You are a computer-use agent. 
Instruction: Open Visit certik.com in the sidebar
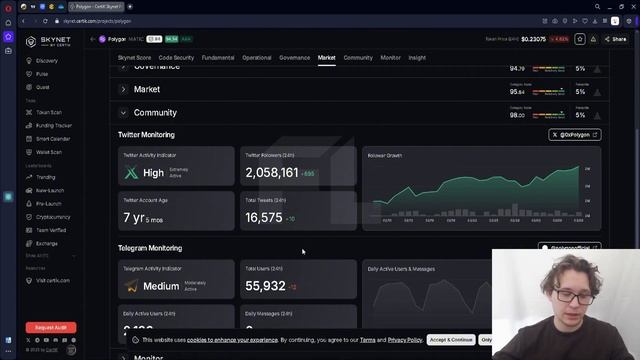[48, 281]
